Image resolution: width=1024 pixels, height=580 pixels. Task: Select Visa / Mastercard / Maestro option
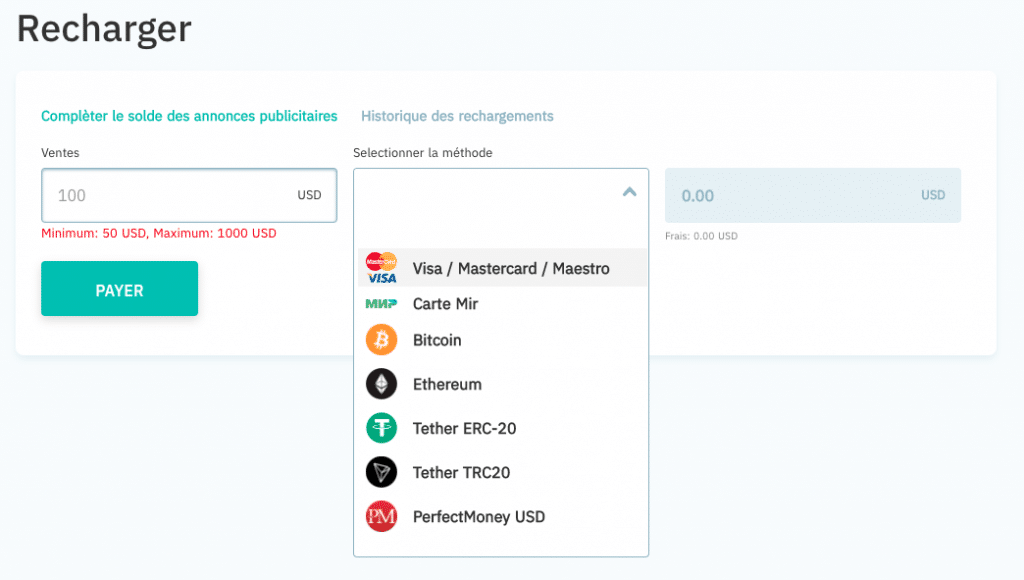502,268
